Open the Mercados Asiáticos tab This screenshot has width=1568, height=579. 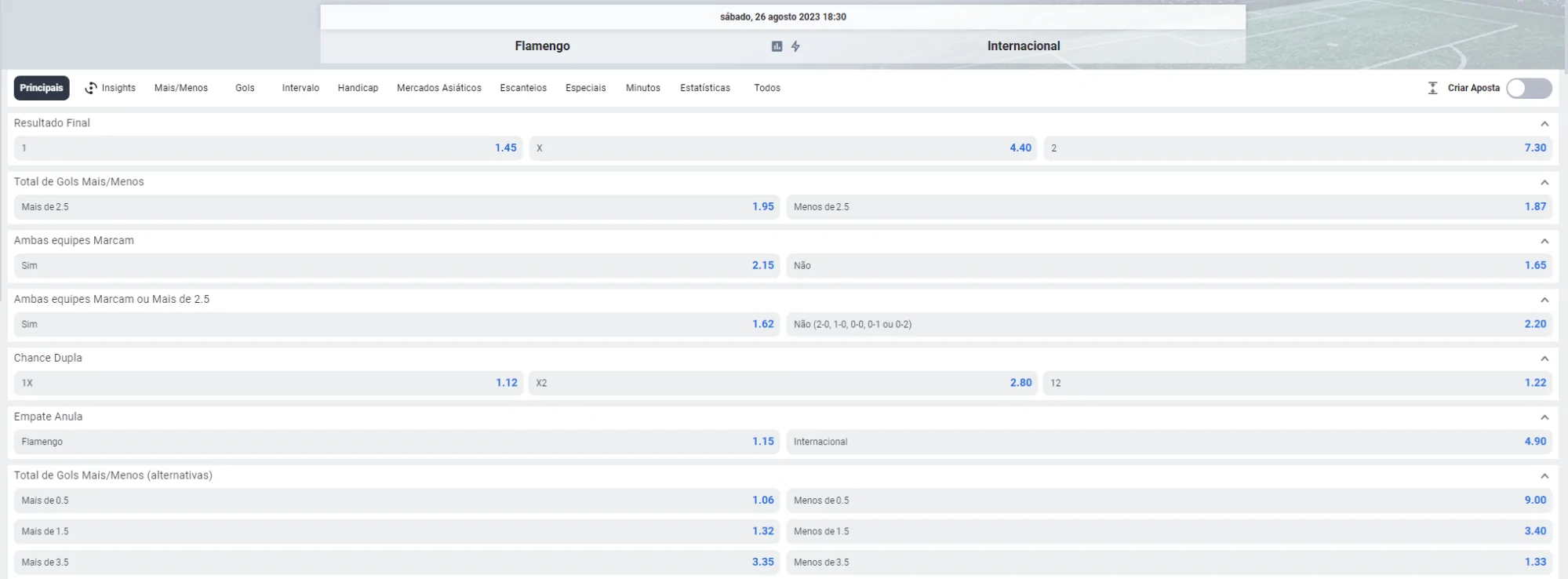point(439,88)
